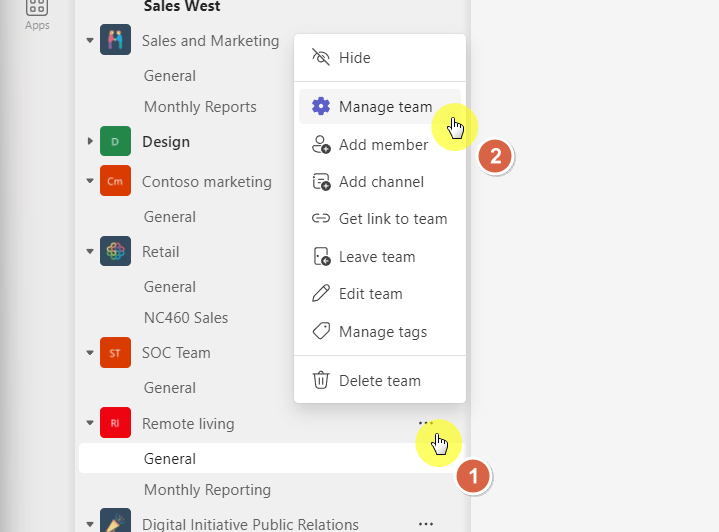Open General channel under Remote living
719x532 pixels.
pos(271,458)
